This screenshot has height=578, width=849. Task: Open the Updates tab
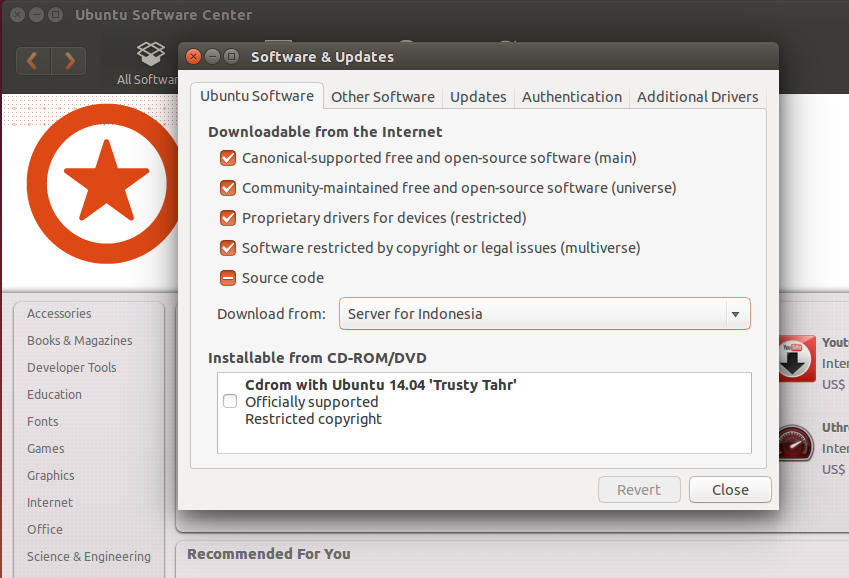click(478, 97)
